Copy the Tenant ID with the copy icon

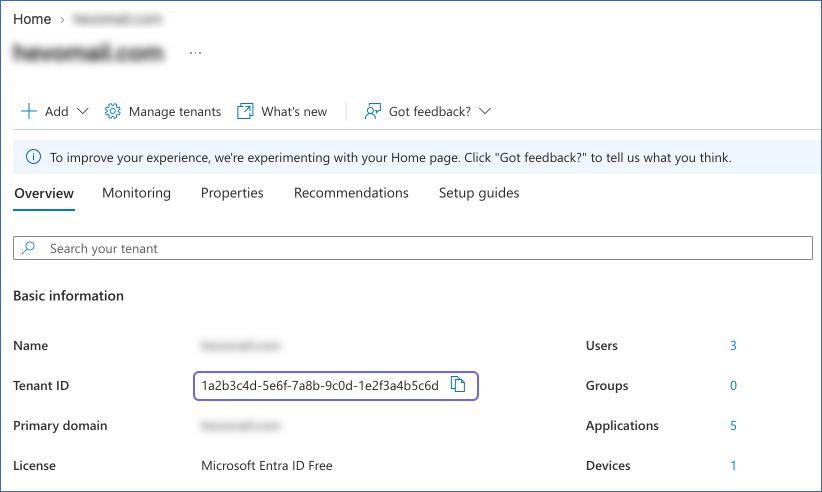point(458,385)
